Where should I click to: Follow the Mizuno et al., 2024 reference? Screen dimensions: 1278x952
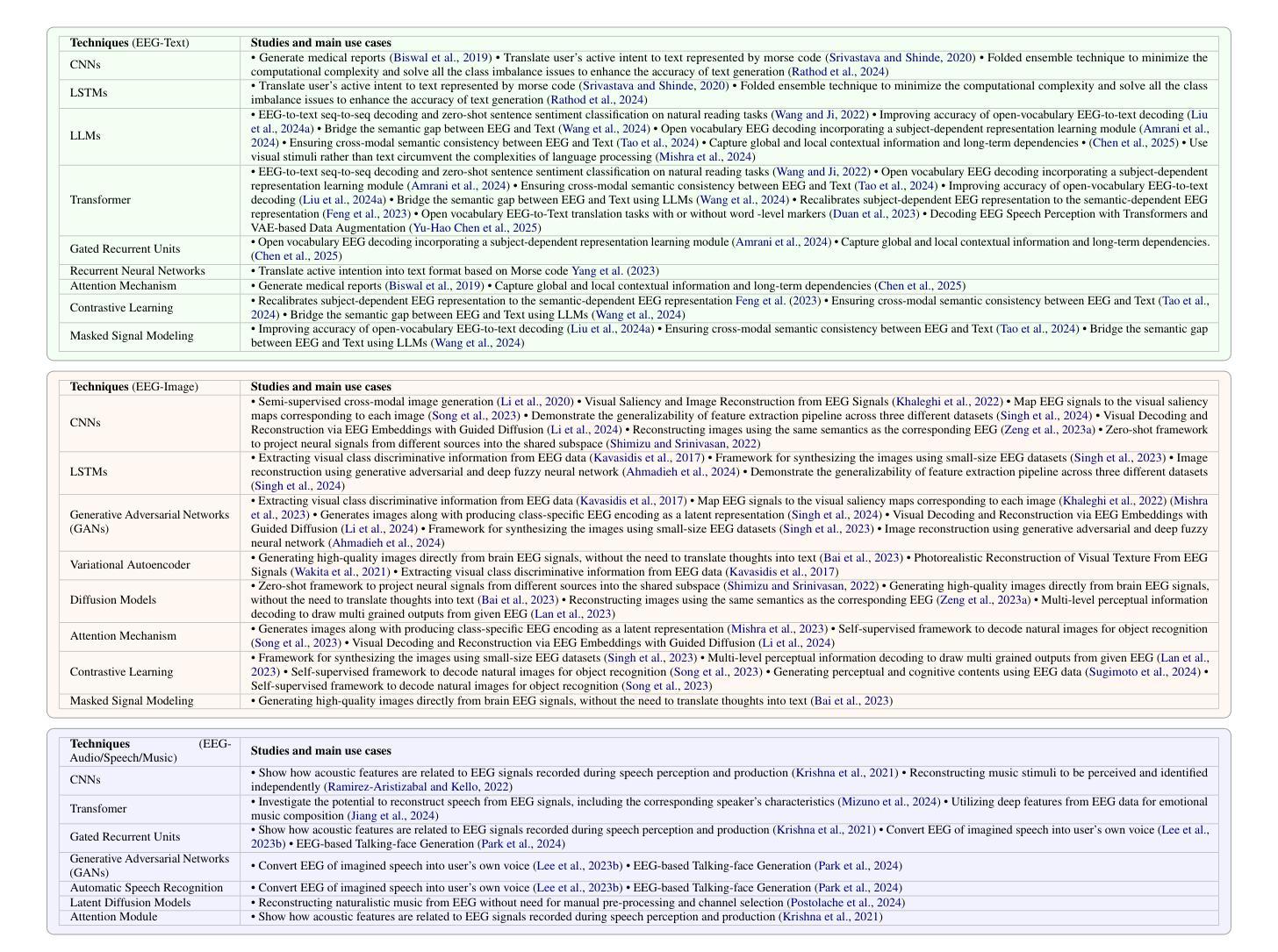click(889, 802)
